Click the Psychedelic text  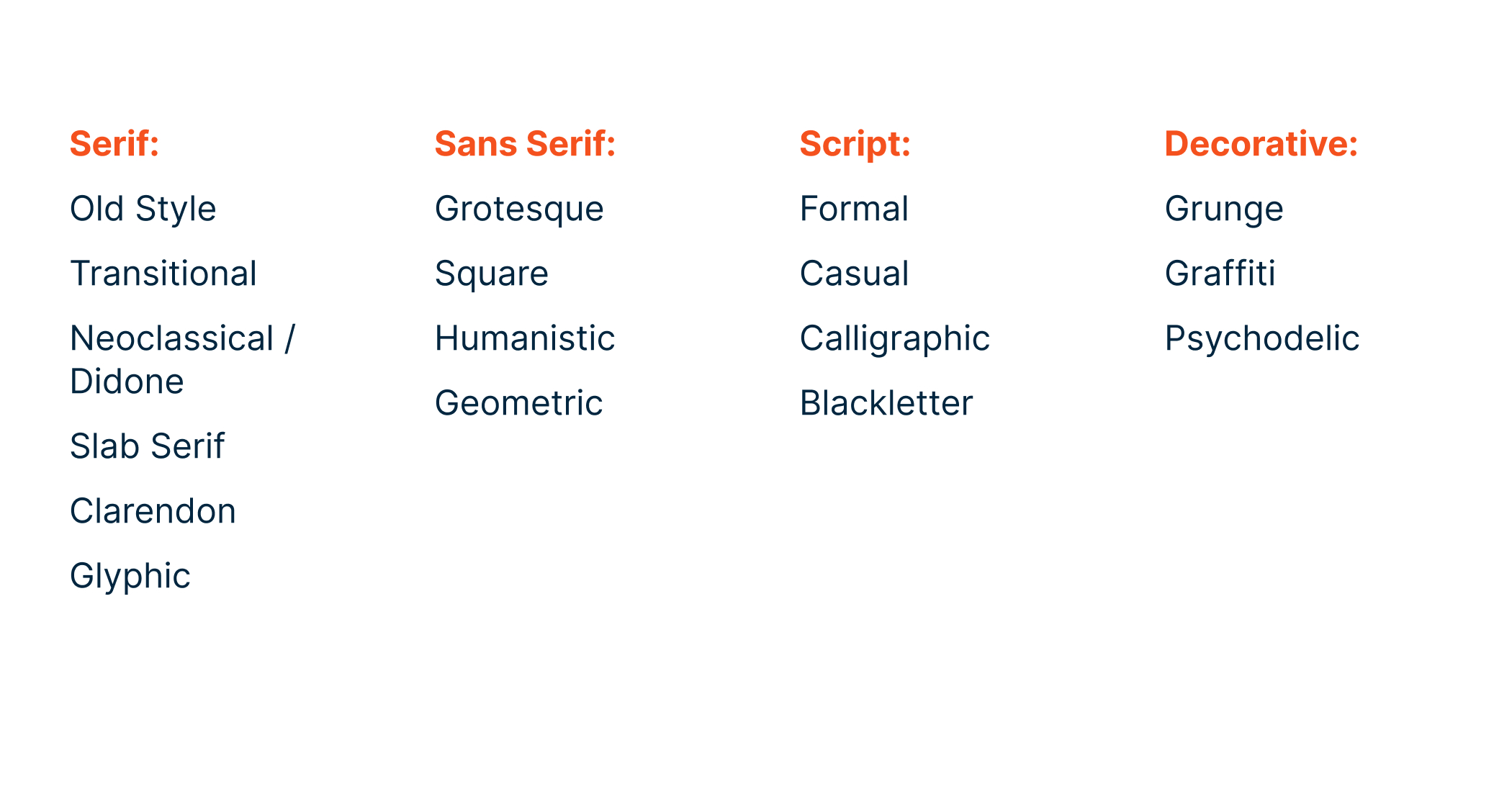click(x=1261, y=338)
